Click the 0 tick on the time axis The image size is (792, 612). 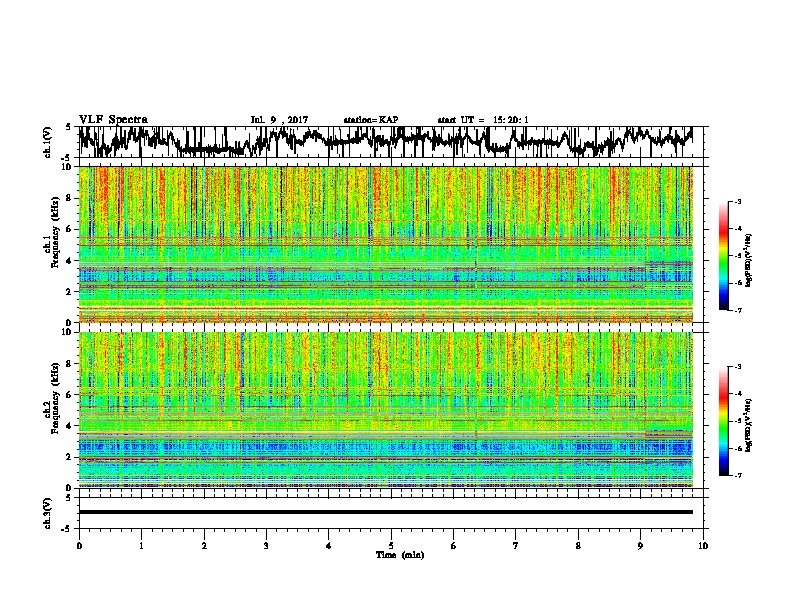(x=79, y=546)
